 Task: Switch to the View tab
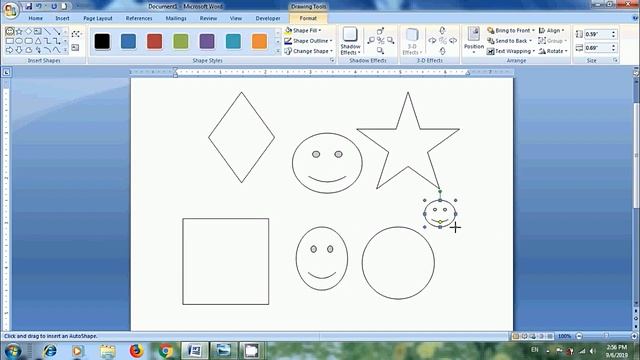[236, 18]
